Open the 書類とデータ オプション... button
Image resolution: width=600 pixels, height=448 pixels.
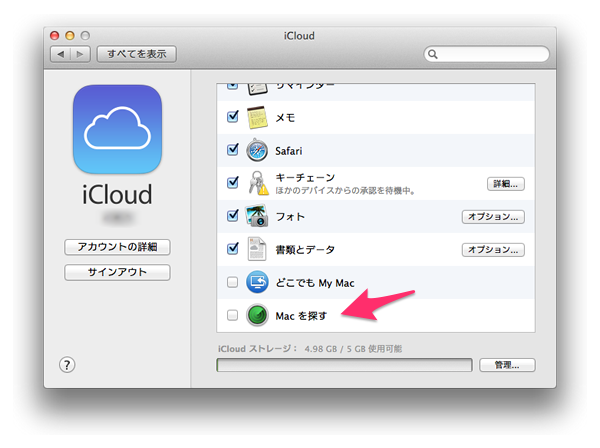(x=493, y=250)
